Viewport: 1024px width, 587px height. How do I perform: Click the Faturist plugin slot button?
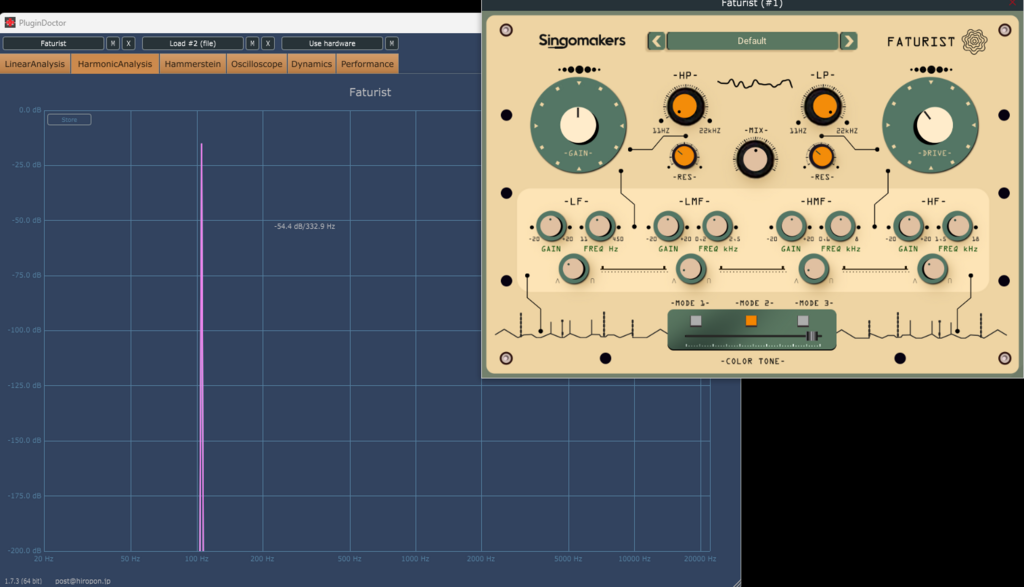pos(54,44)
